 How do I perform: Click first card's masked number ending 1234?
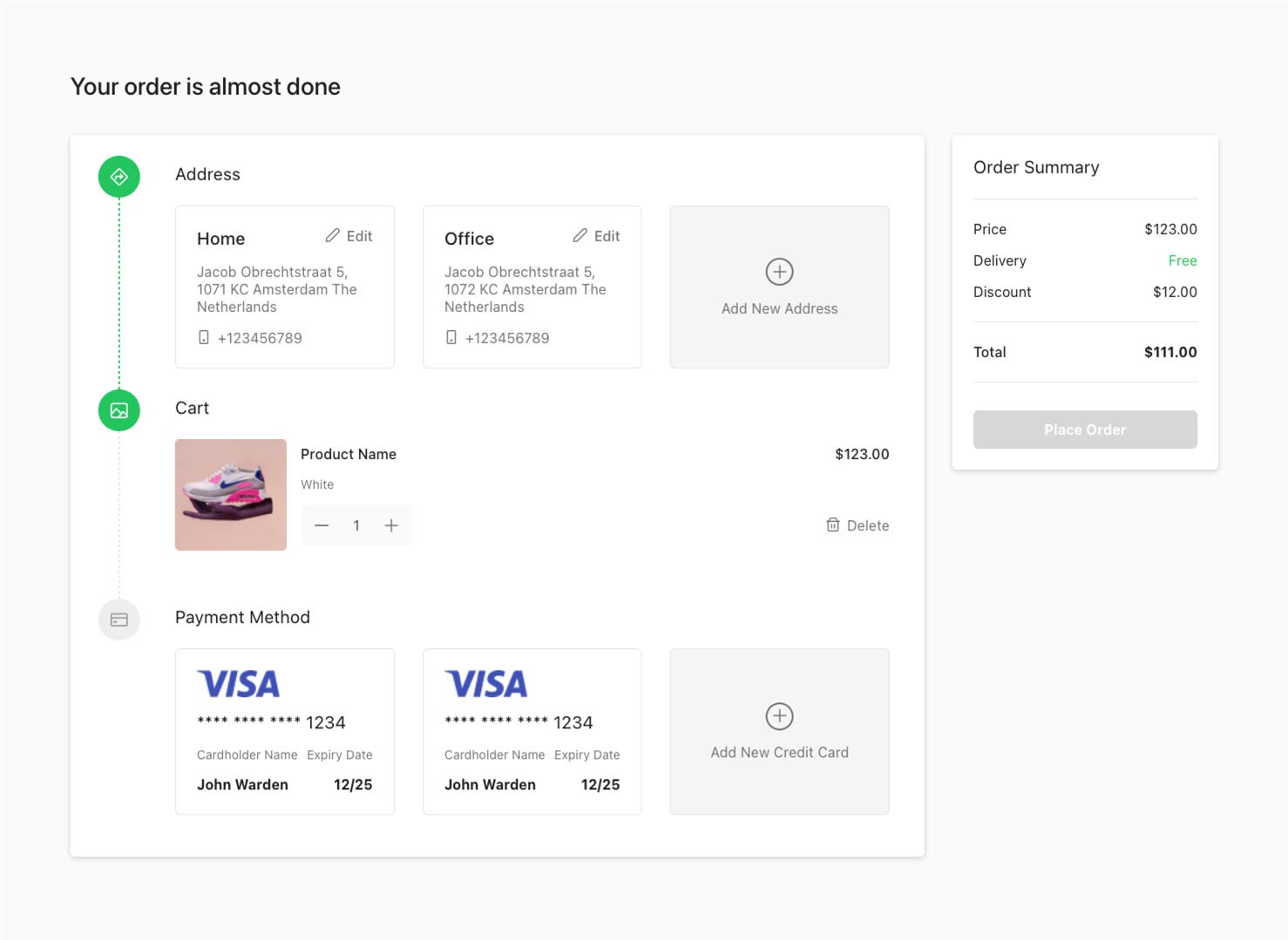click(271, 722)
